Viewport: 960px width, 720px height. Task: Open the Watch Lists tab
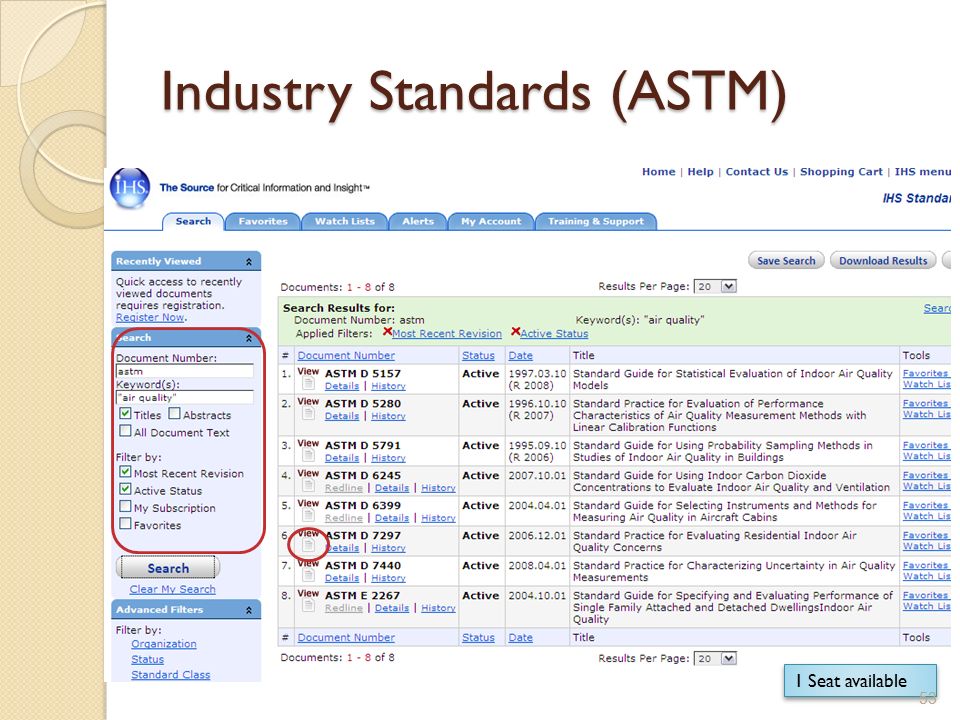tap(345, 222)
